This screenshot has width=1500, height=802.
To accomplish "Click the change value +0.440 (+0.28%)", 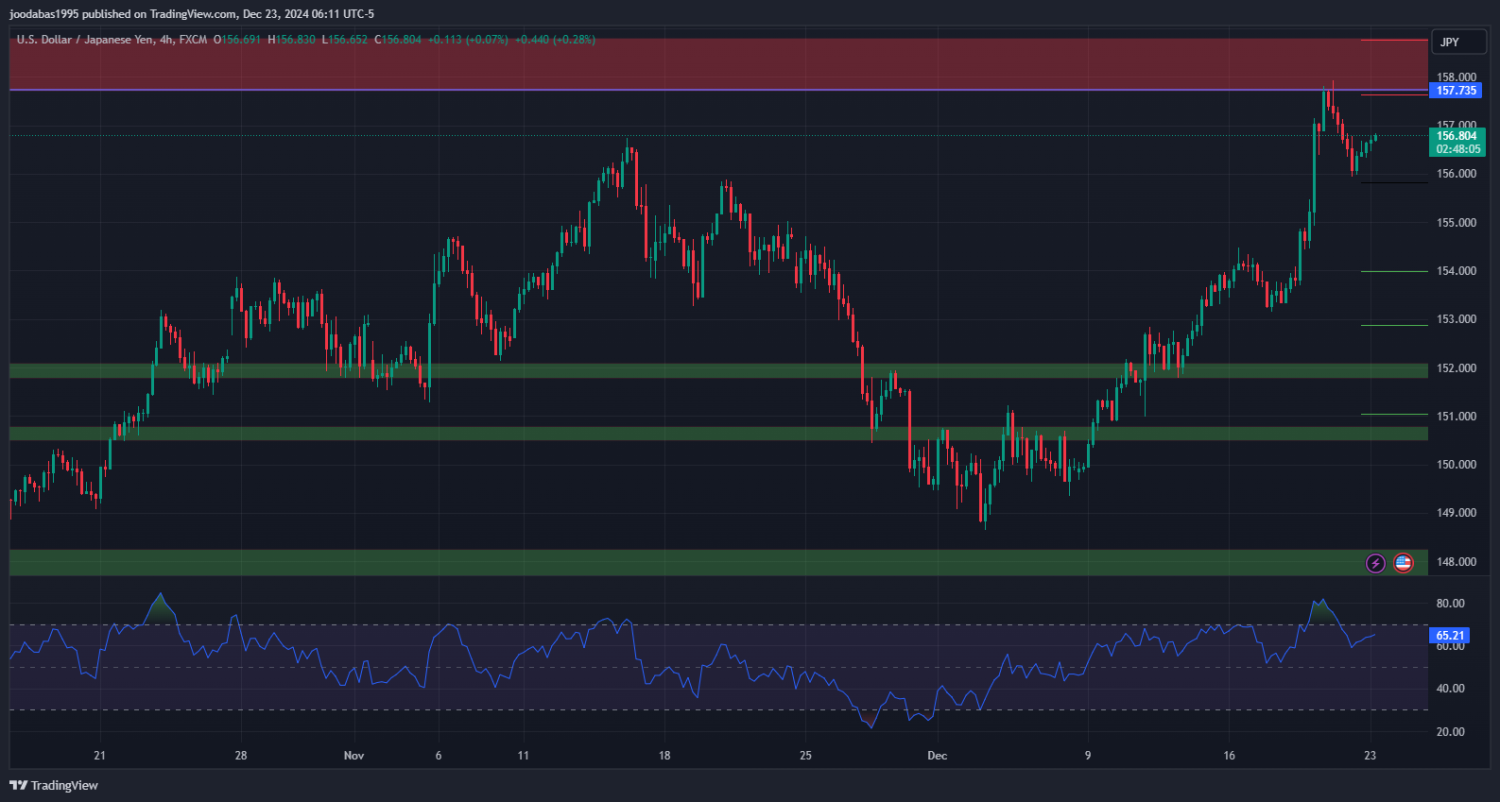I will pos(555,39).
